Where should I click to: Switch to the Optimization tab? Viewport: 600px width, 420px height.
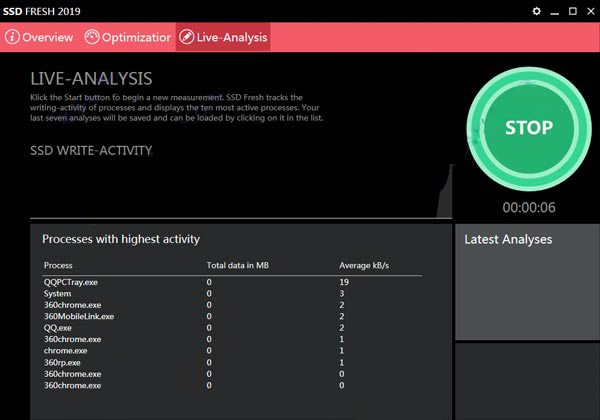point(127,37)
